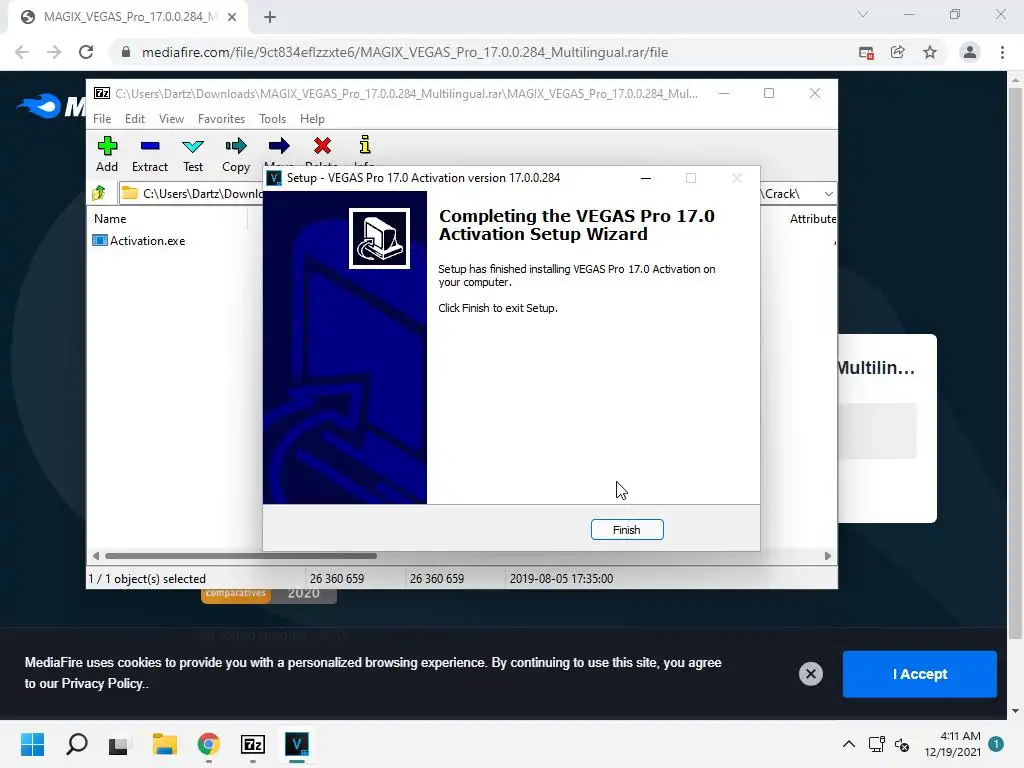The image size is (1024, 768).
Task: Open the File menu in 7-Zip
Action: tap(102, 119)
